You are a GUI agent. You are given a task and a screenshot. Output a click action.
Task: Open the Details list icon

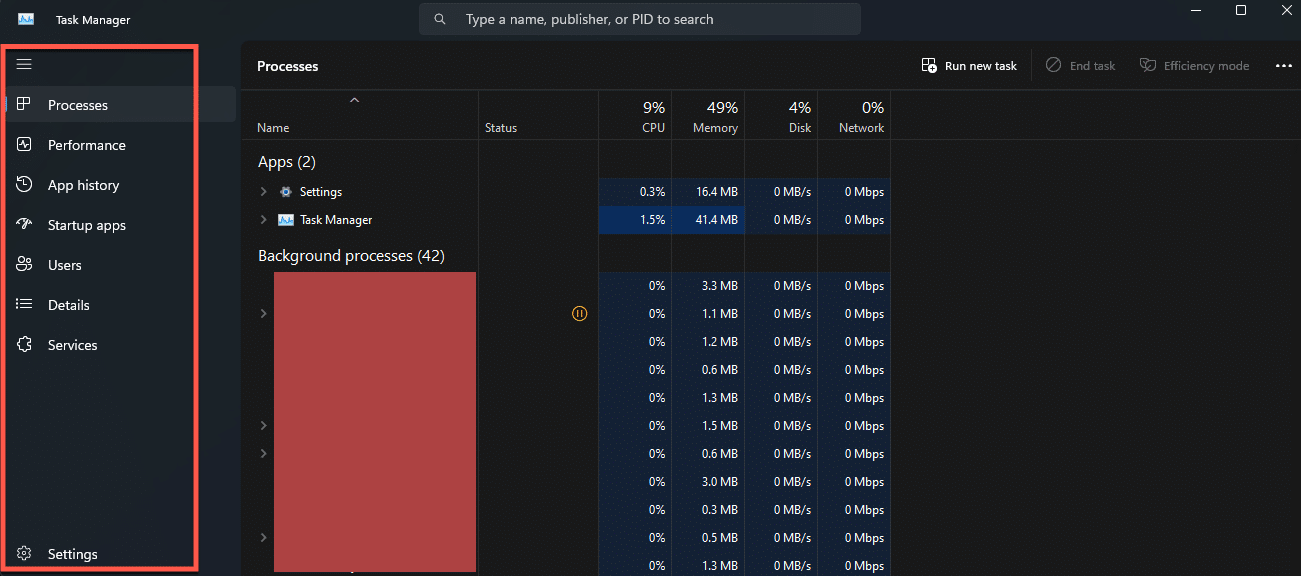[25, 305]
